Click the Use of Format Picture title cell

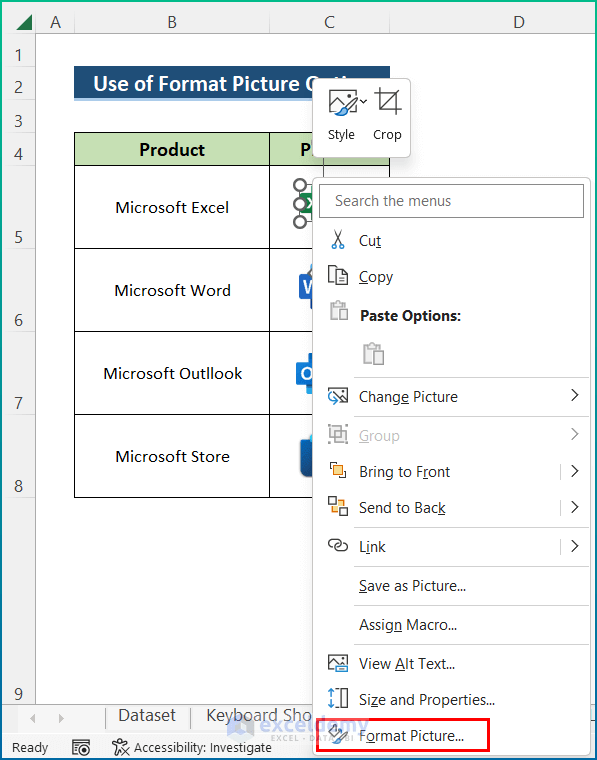click(194, 83)
